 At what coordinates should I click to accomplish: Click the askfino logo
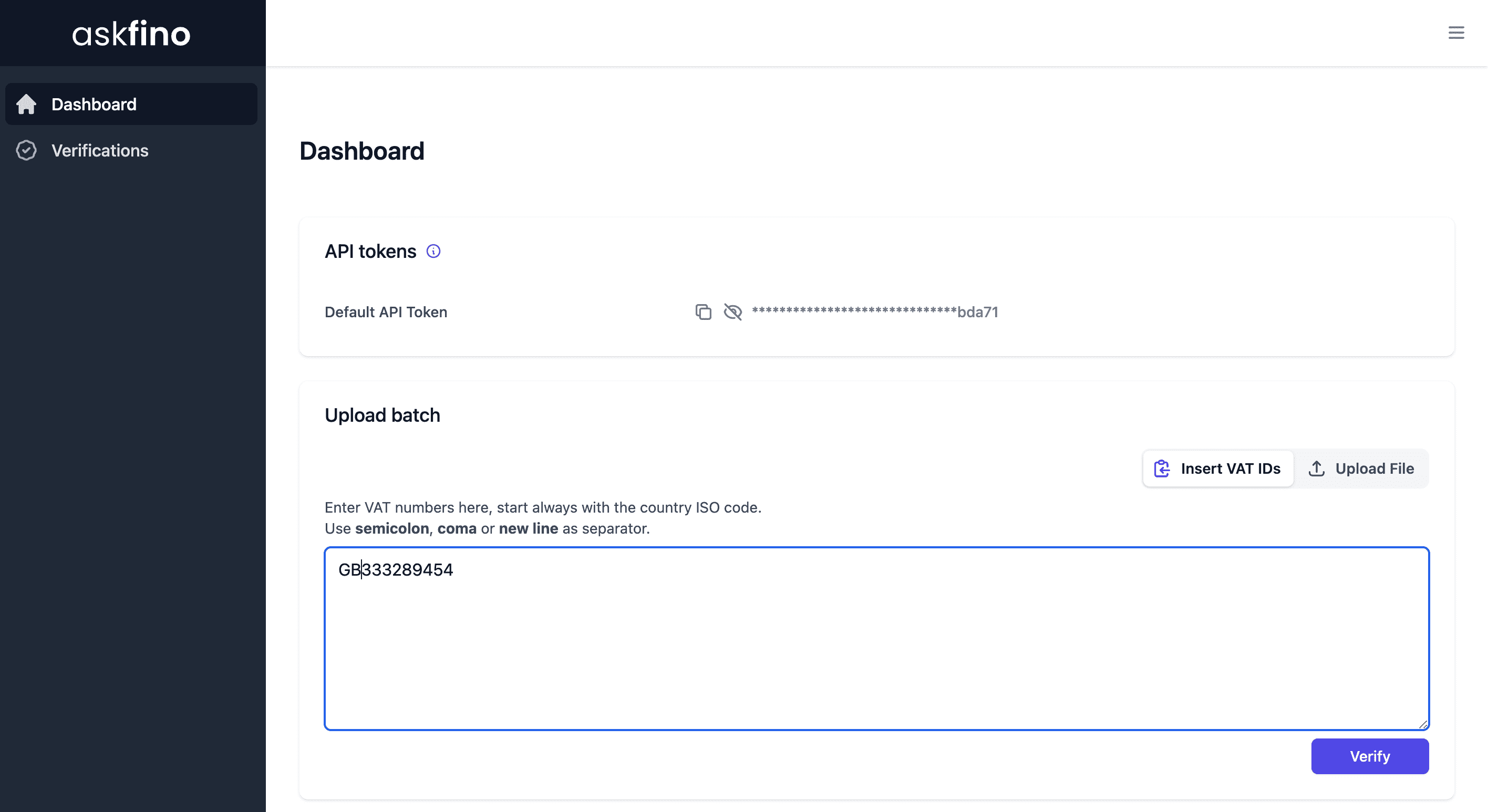pyautogui.click(x=131, y=34)
